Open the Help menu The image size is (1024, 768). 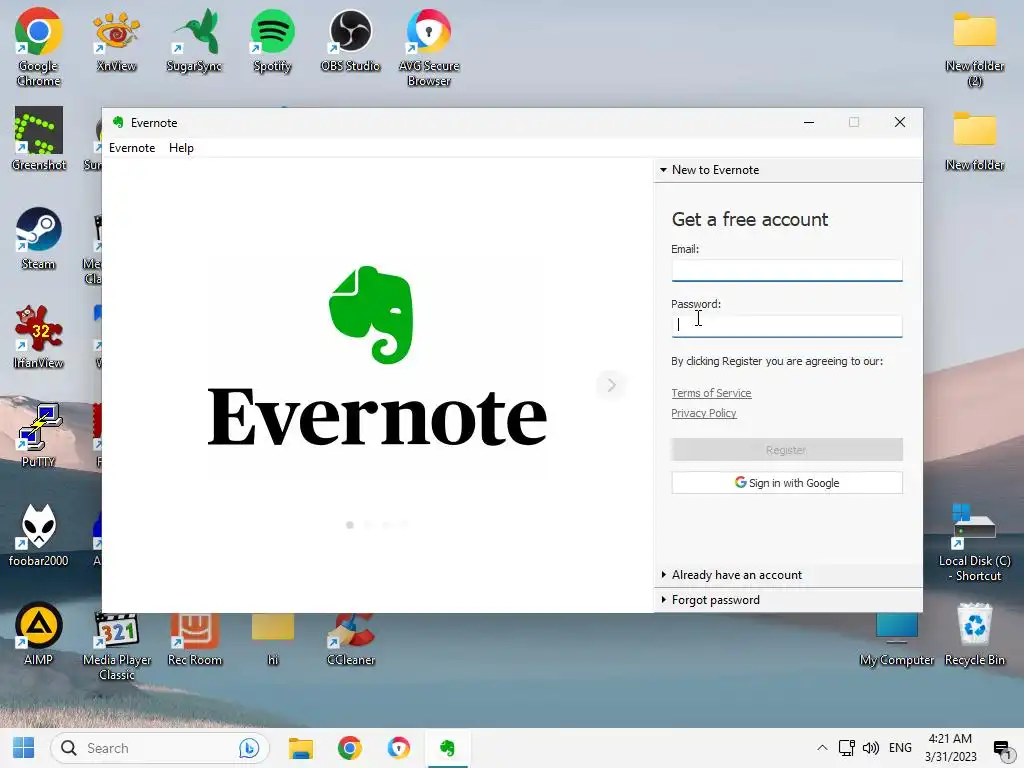[181, 148]
